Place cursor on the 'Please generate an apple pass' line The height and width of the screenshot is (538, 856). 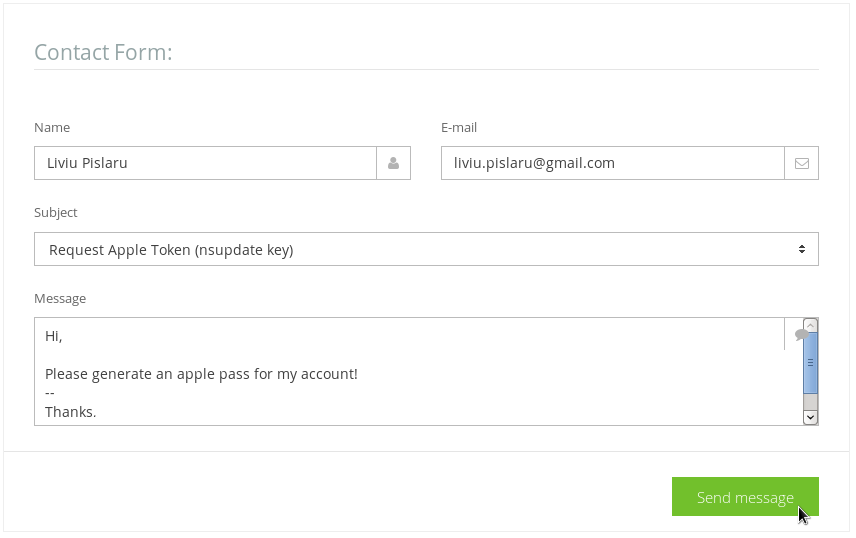pyautogui.click(x=201, y=374)
